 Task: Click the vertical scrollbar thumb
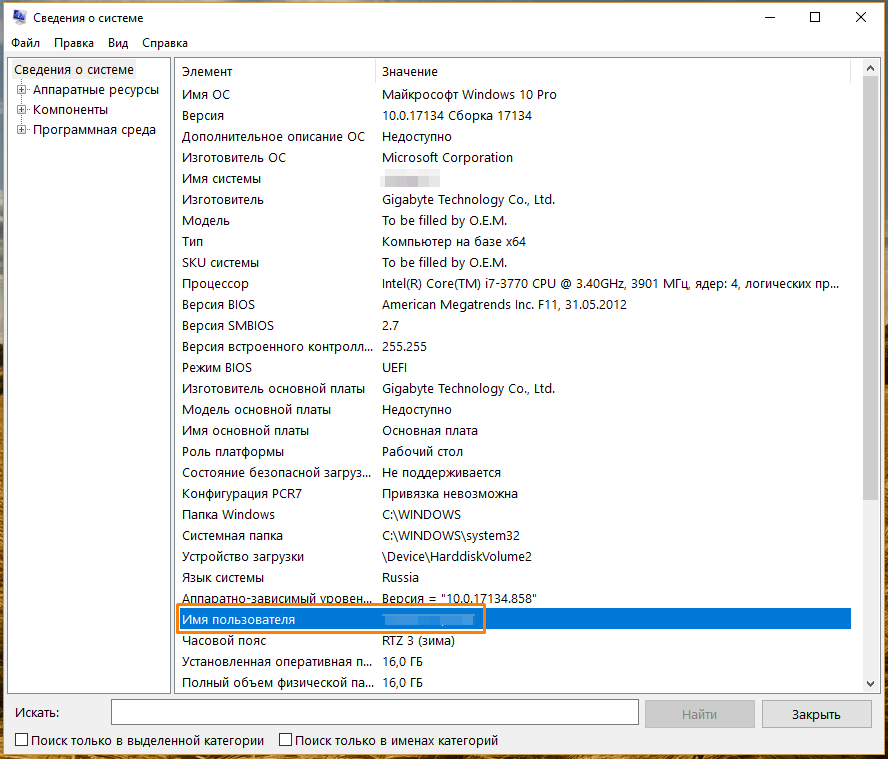coord(870,288)
